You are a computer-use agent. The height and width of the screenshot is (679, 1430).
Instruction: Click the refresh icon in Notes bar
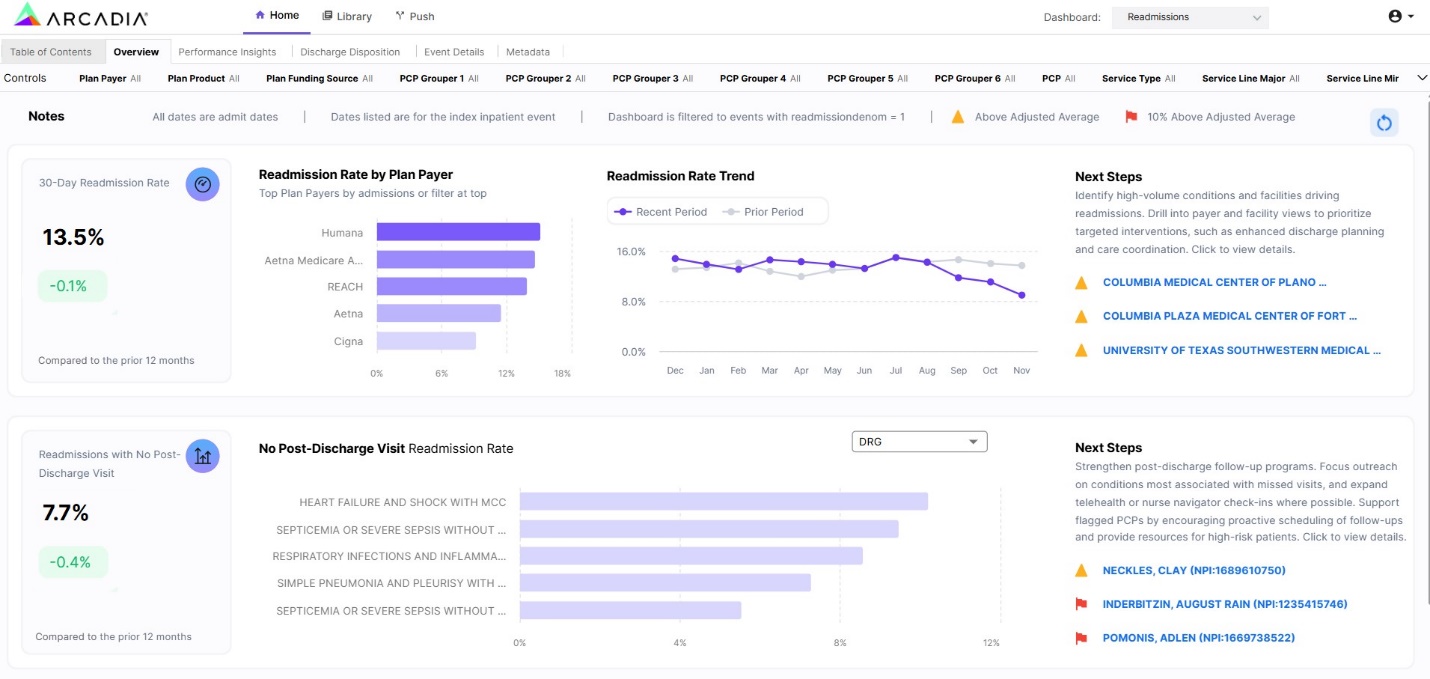(1384, 123)
